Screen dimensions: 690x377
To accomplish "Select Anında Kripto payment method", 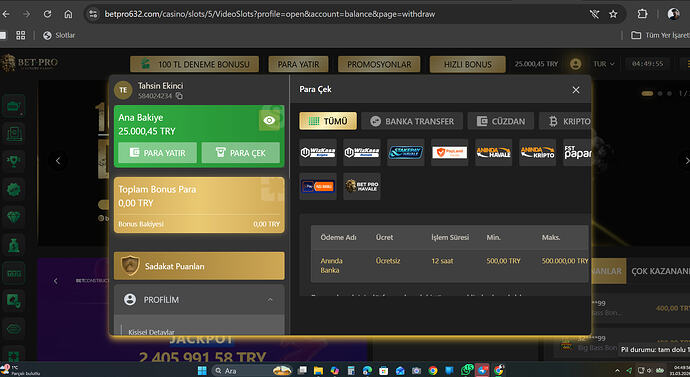I will (538, 152).
